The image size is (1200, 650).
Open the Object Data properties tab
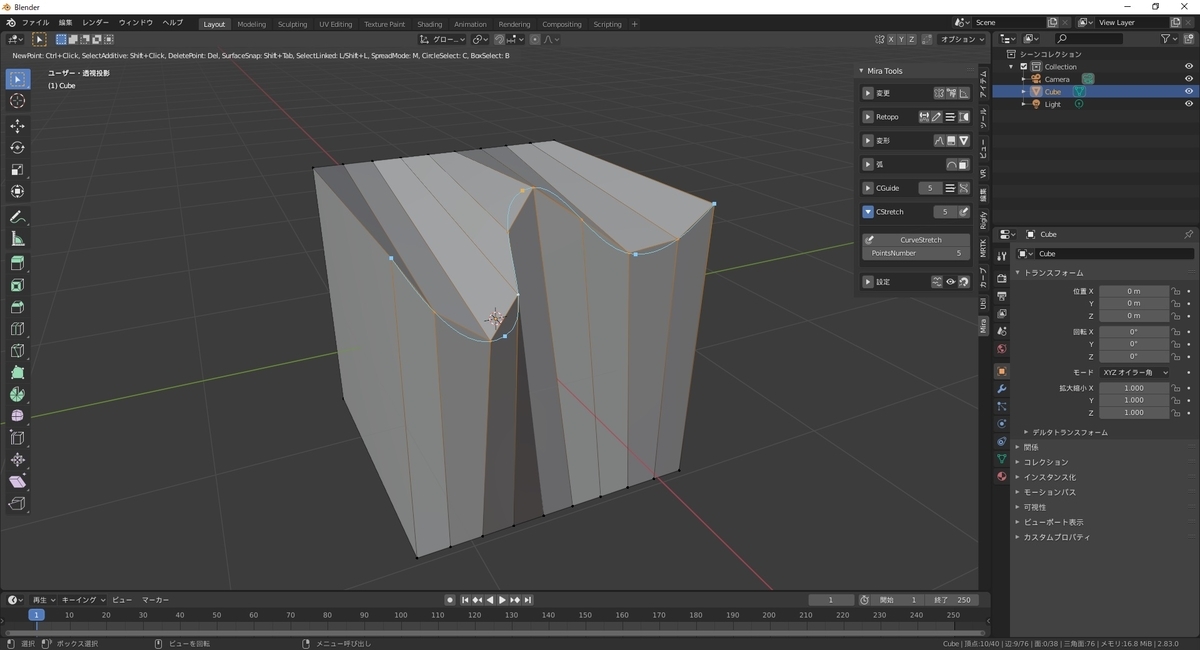tap(1001, 459)
